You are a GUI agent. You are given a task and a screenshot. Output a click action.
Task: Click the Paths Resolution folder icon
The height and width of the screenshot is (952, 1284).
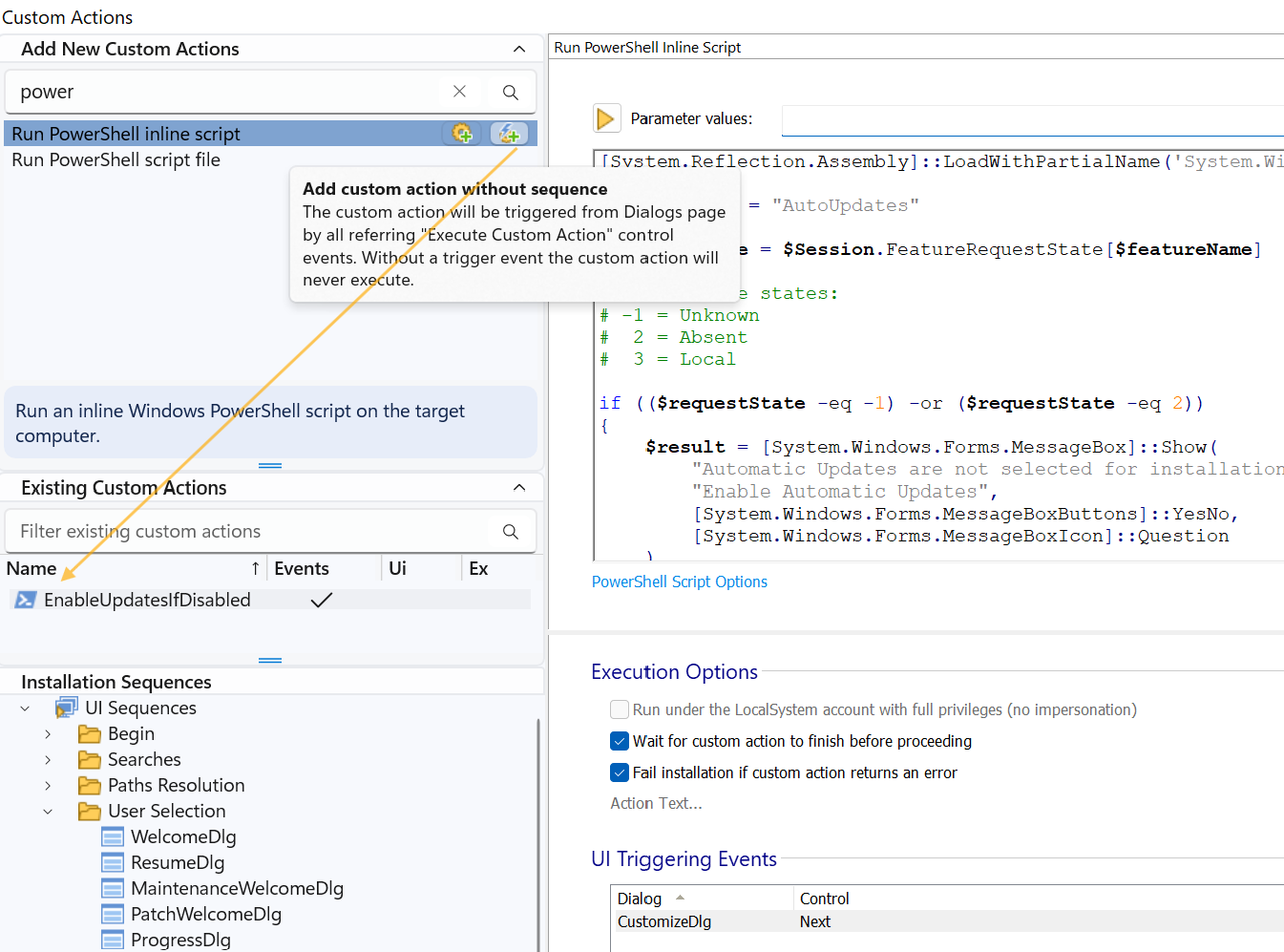tap(90, 785)
